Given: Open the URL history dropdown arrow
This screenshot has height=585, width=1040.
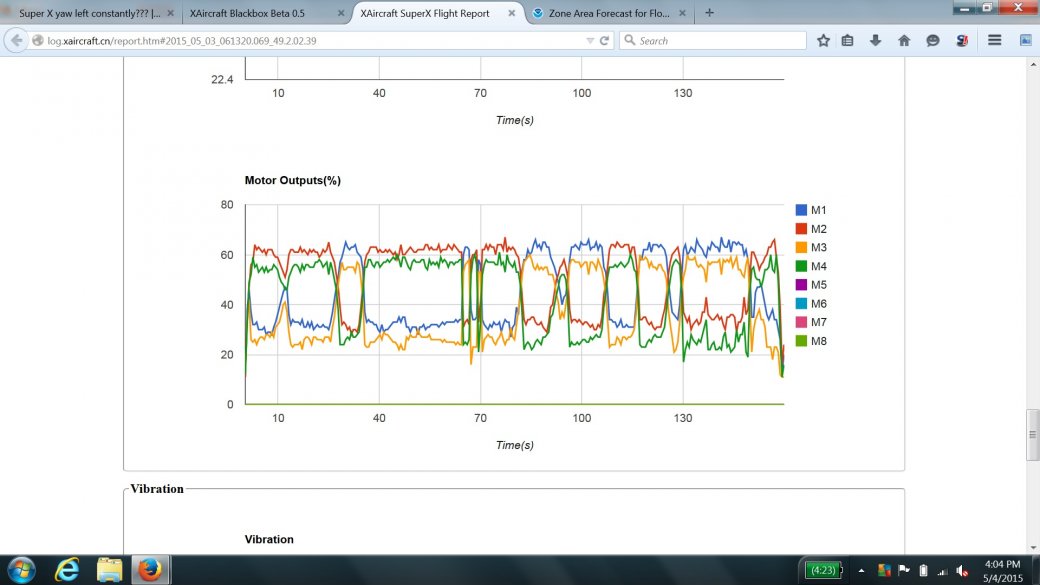Looking at the screenshot, I should point(590,40).
